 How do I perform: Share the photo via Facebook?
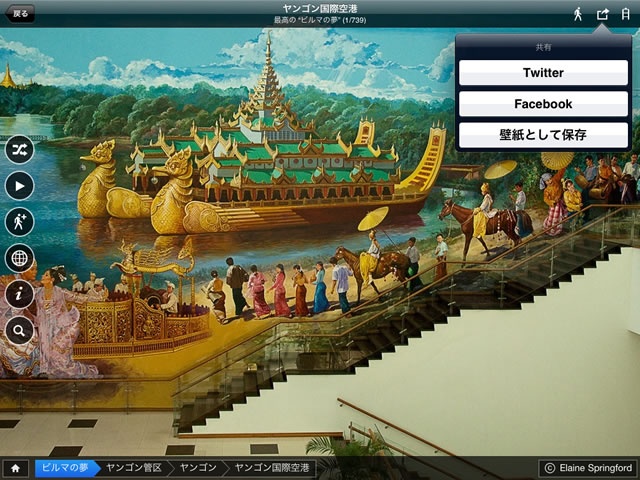pyautogui.click(x=543, y=104)
